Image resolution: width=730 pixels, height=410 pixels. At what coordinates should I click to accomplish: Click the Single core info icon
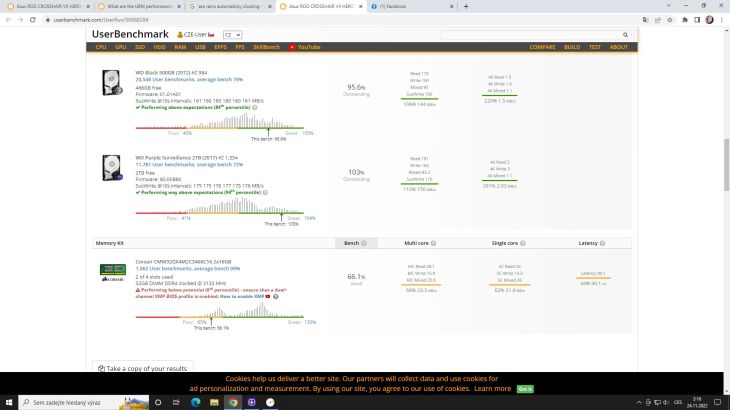523,243
